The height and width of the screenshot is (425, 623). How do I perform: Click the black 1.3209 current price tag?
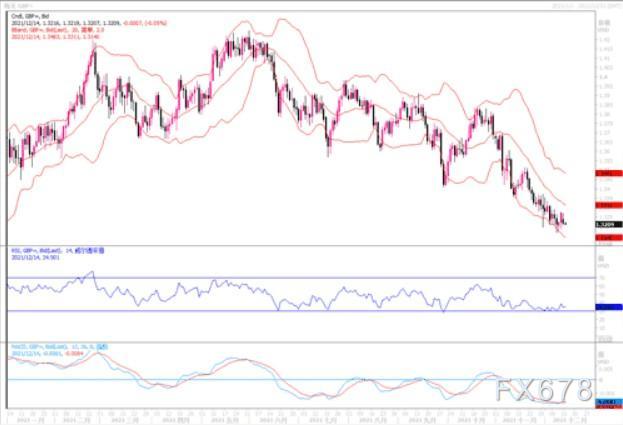(608, 224)
